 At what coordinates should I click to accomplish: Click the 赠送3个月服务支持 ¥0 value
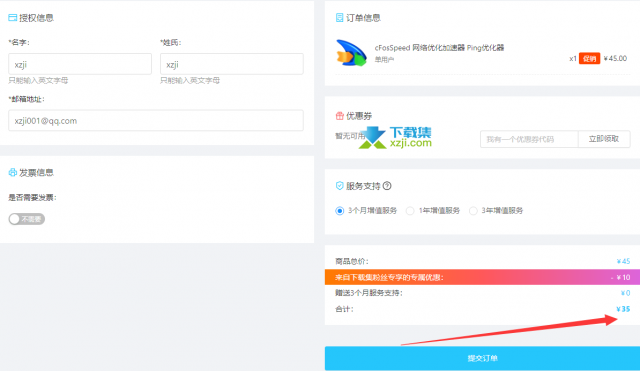pyautogui.click(x=625, y=293)
